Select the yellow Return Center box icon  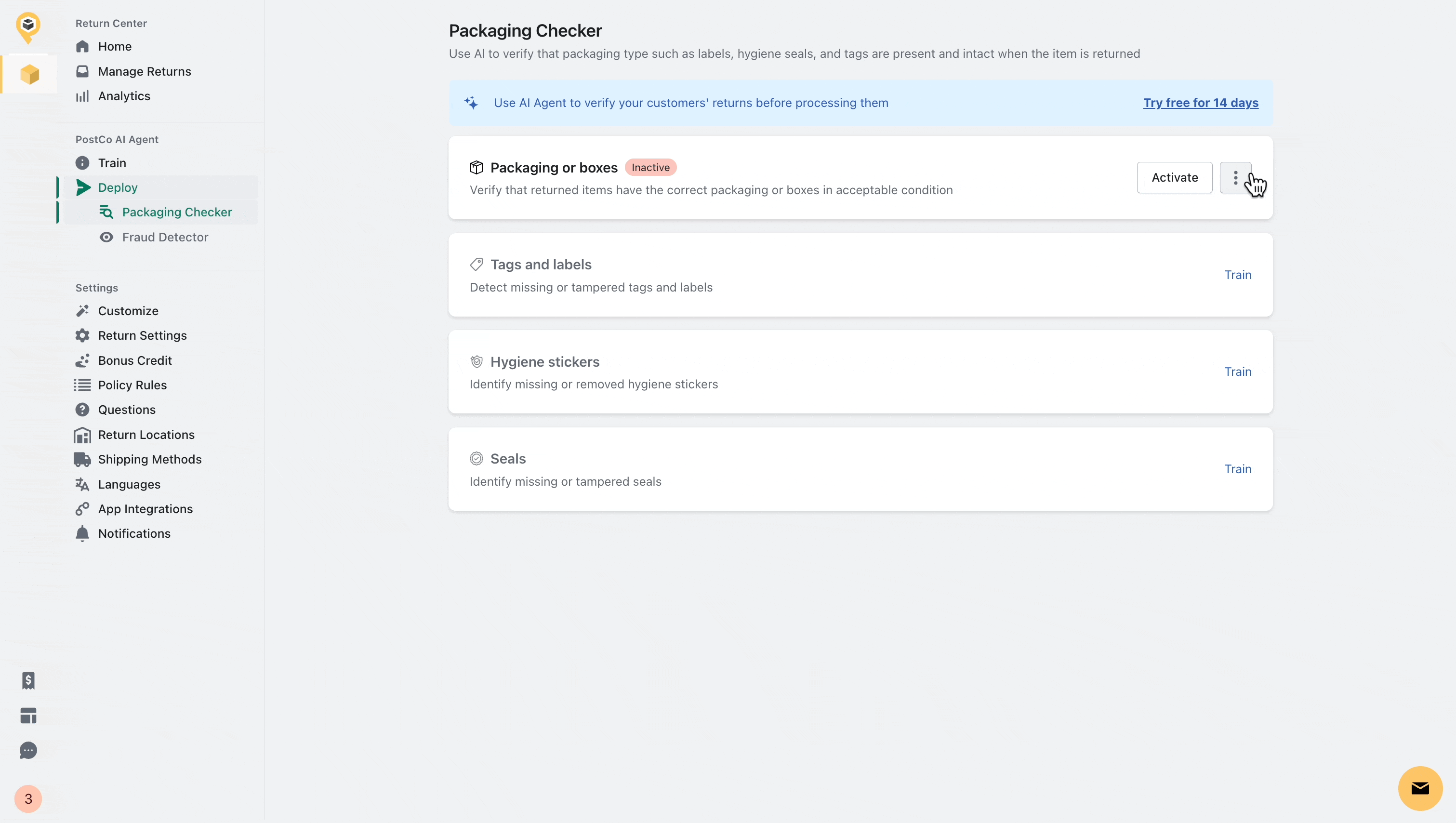(29, 75)
